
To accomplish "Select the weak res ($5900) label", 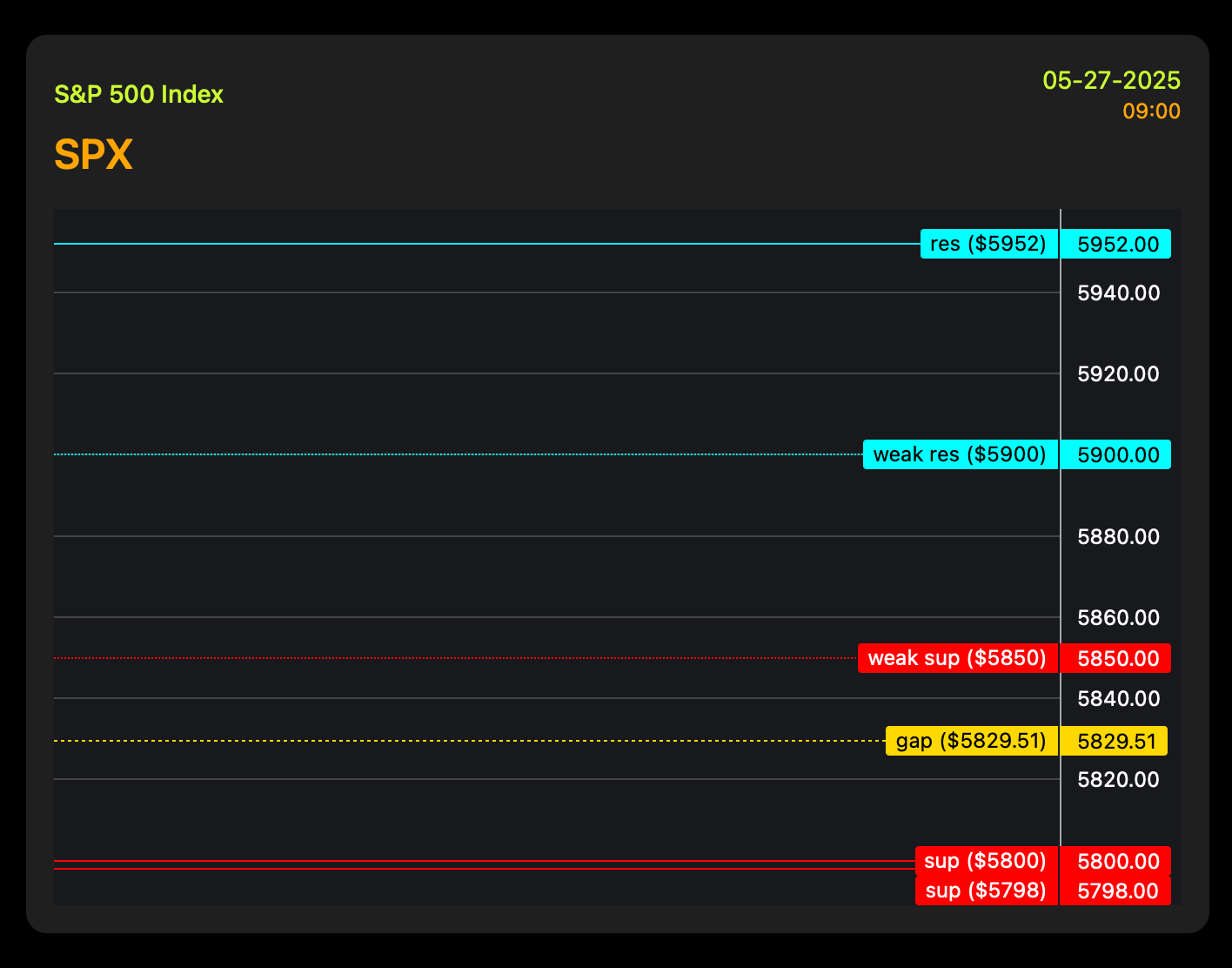I will [x=961, y=454].
